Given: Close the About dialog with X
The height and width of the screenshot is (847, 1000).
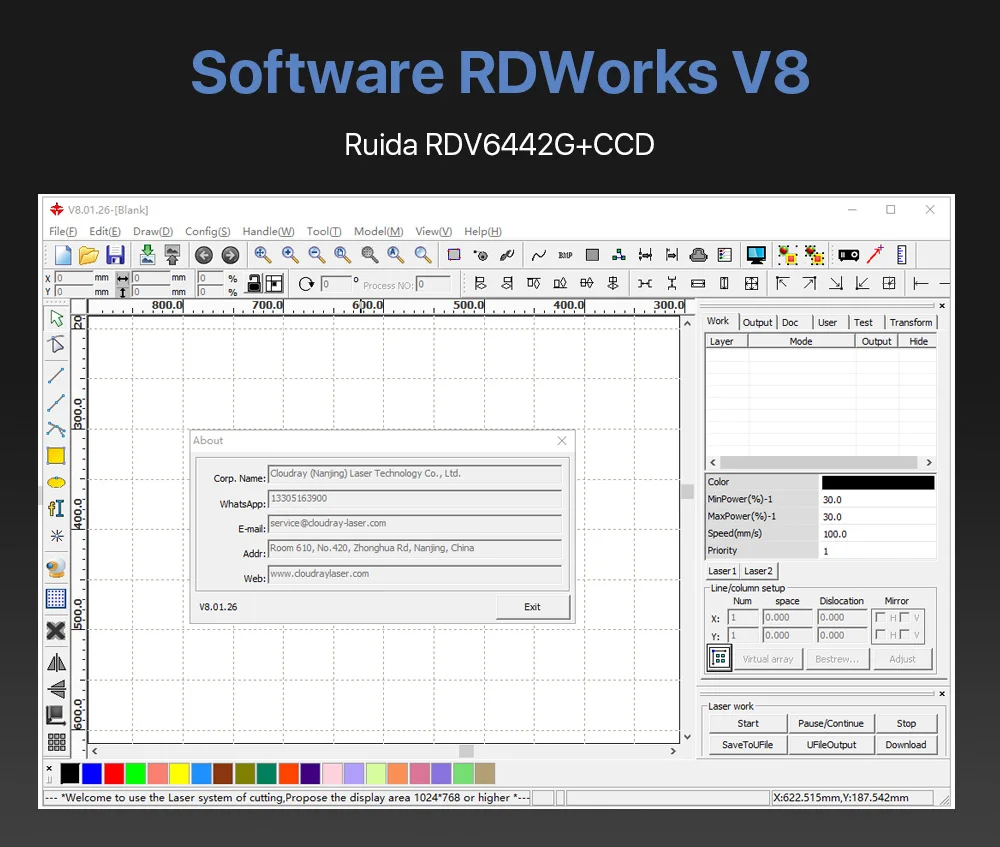Looking at the screenshot, I should [562, 441].
